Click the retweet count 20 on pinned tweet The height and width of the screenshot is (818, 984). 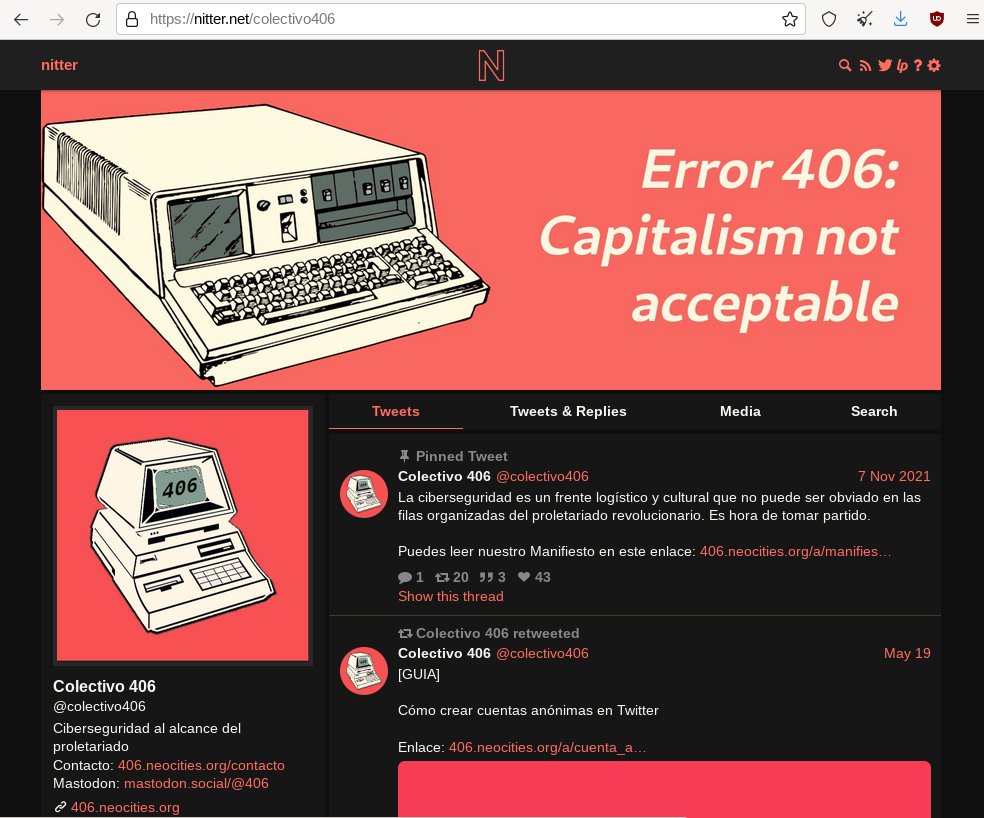tap(452, 578)
